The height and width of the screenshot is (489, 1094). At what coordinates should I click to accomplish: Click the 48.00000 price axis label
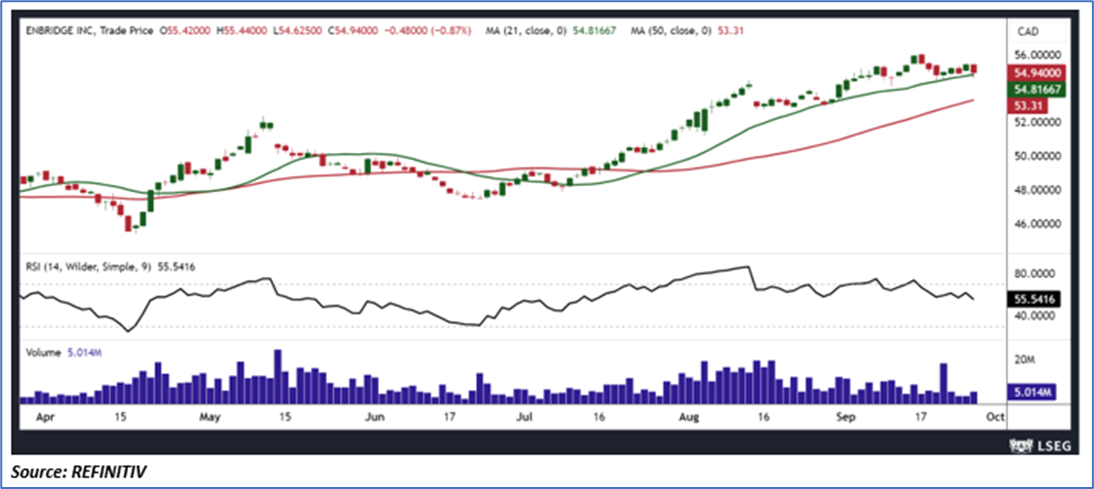click(1037, 190)
